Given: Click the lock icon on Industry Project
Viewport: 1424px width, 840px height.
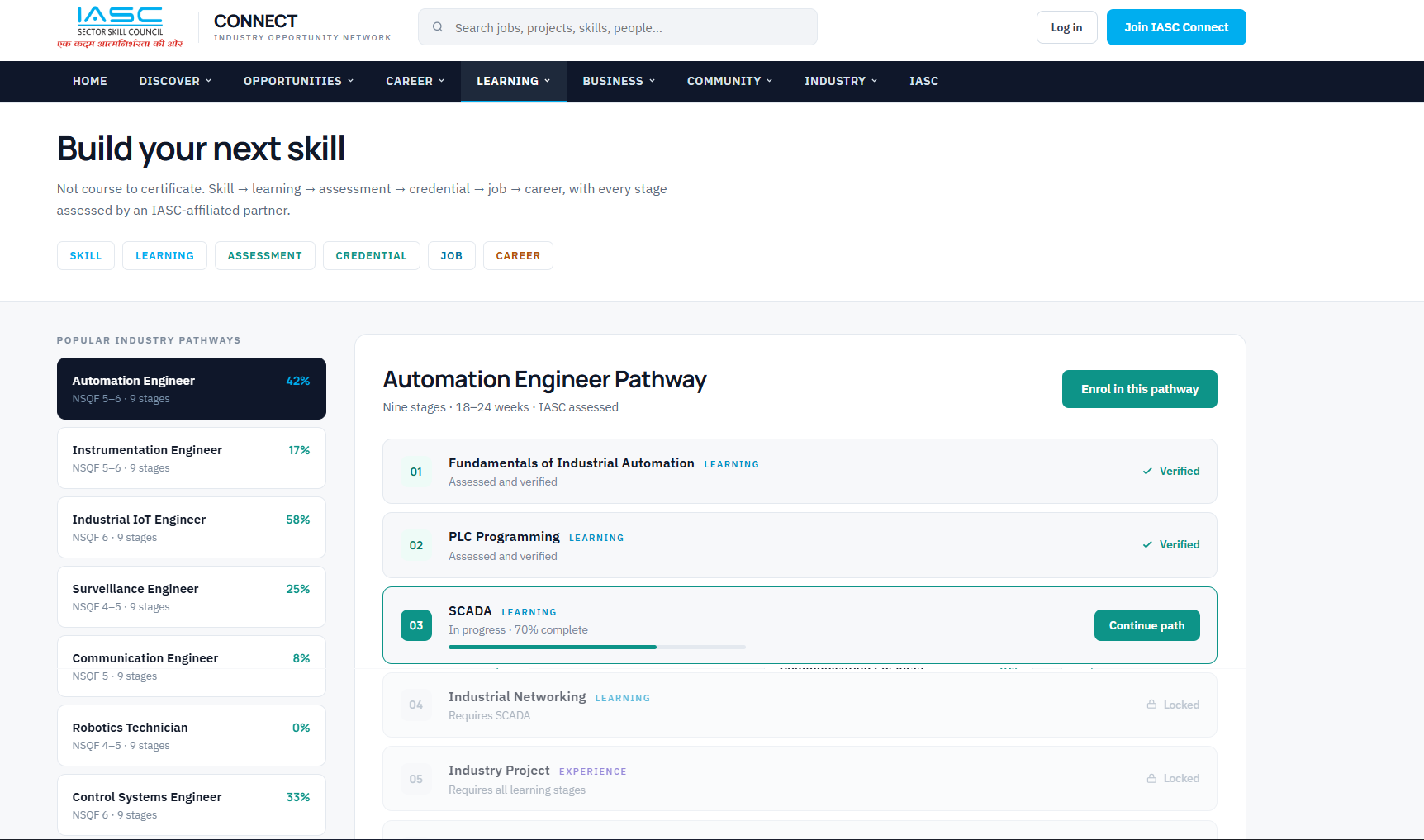Looking at the screenshot, I should (x=1151, y=778).
